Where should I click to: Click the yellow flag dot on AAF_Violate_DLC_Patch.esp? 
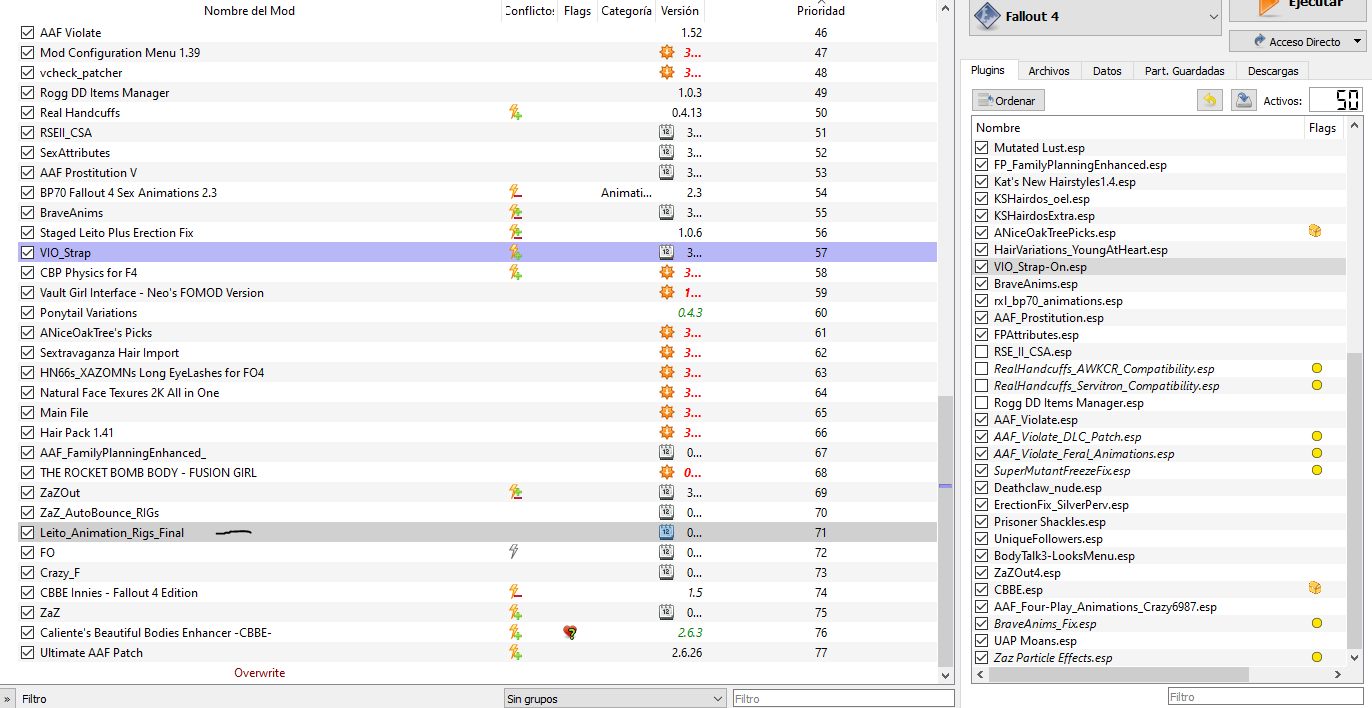(x=1316, y=437)
